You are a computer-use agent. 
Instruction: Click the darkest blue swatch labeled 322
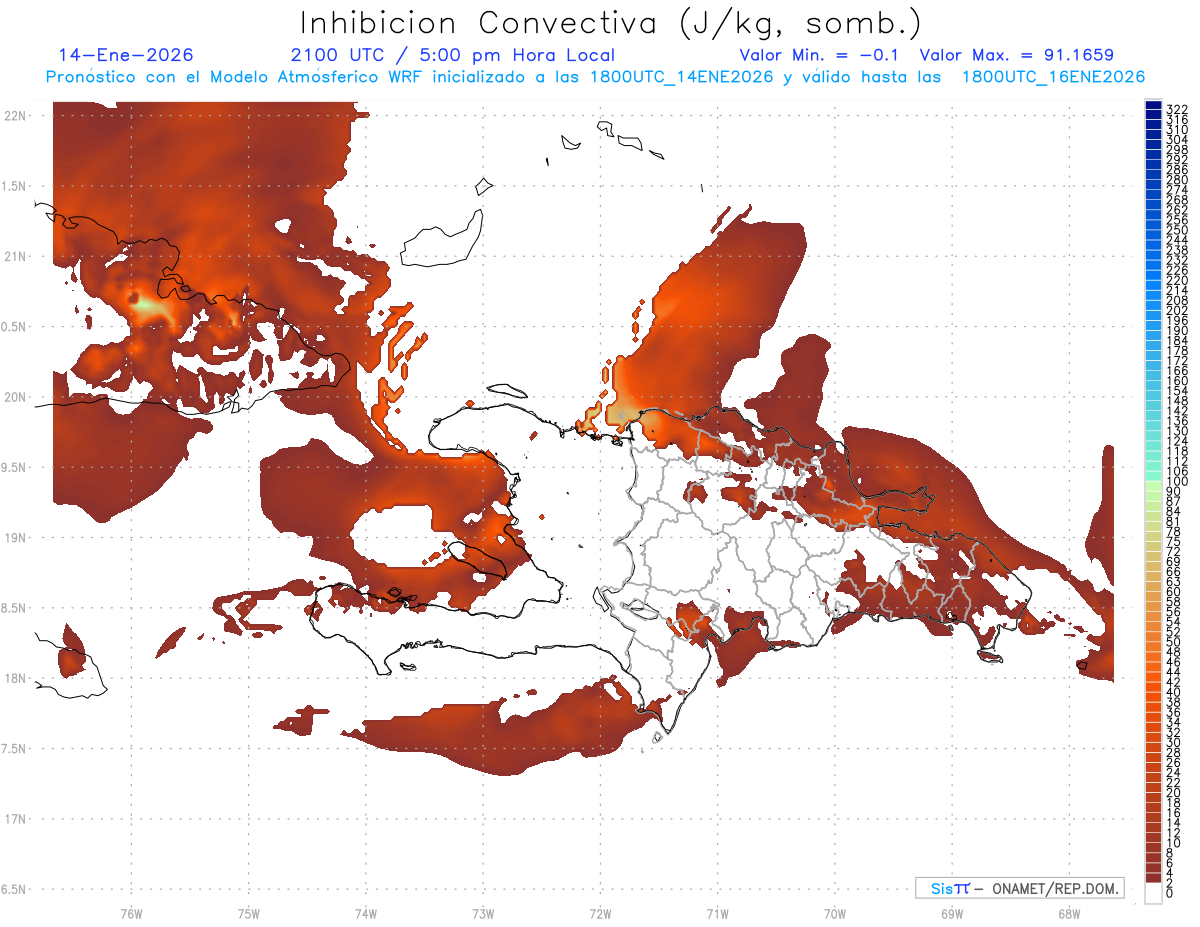(x=1153, y=107)
